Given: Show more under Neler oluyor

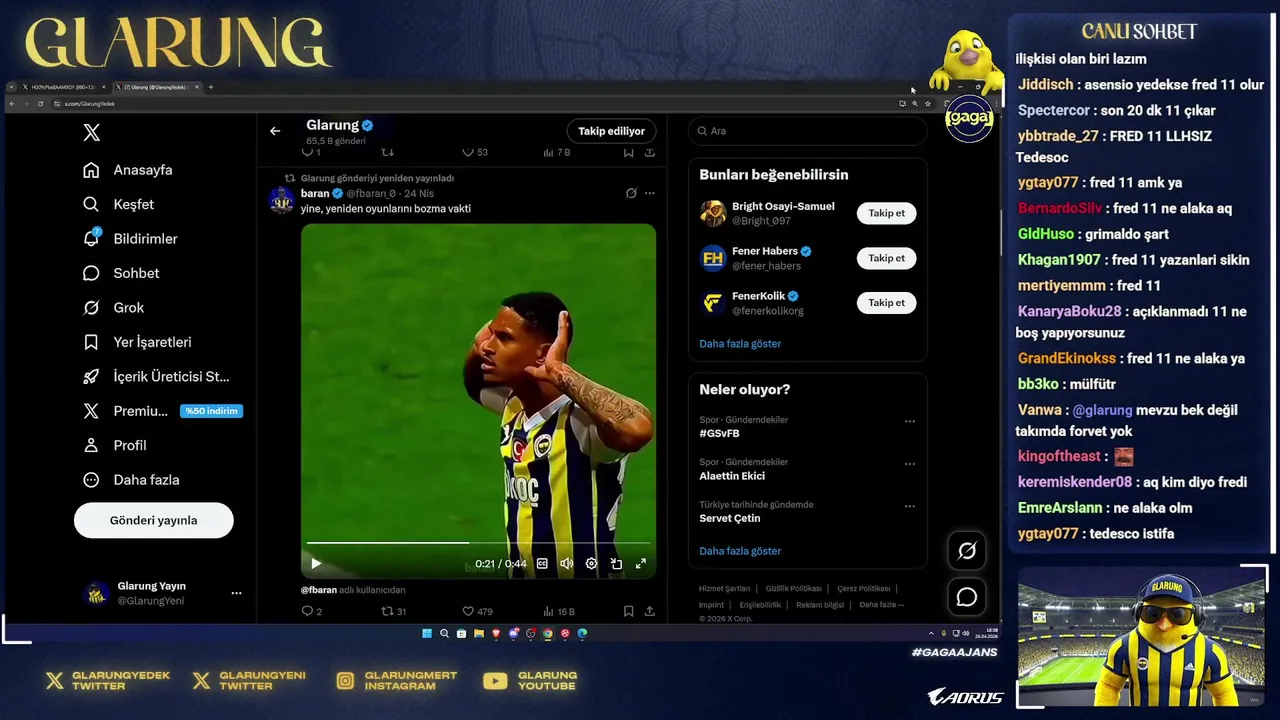Looking at the screenshot, I should point(740,551).
